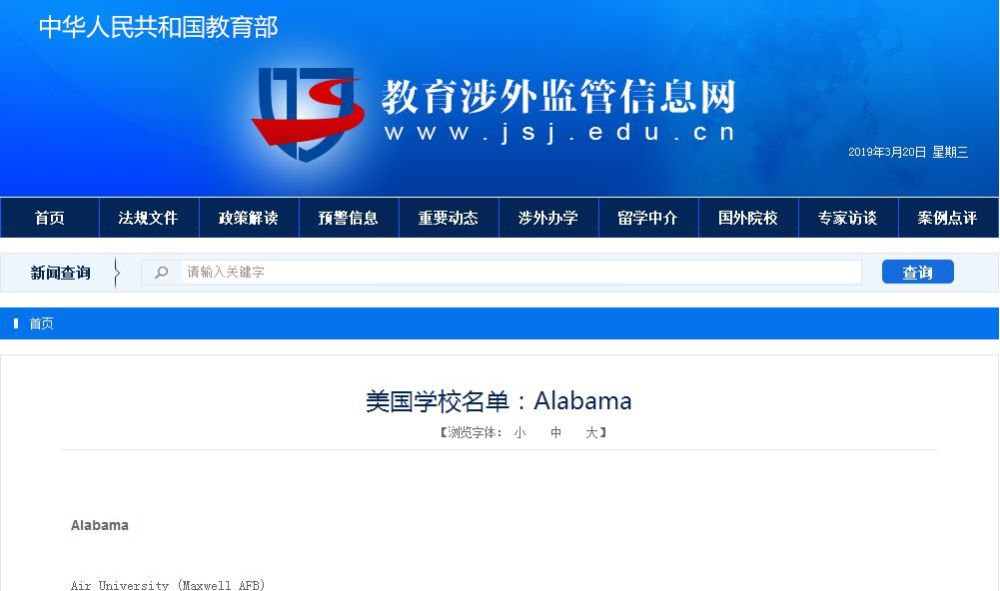Click the marker icon before the 首页 breadcrumb
The image size is (1000, 591).
point(16,324)
